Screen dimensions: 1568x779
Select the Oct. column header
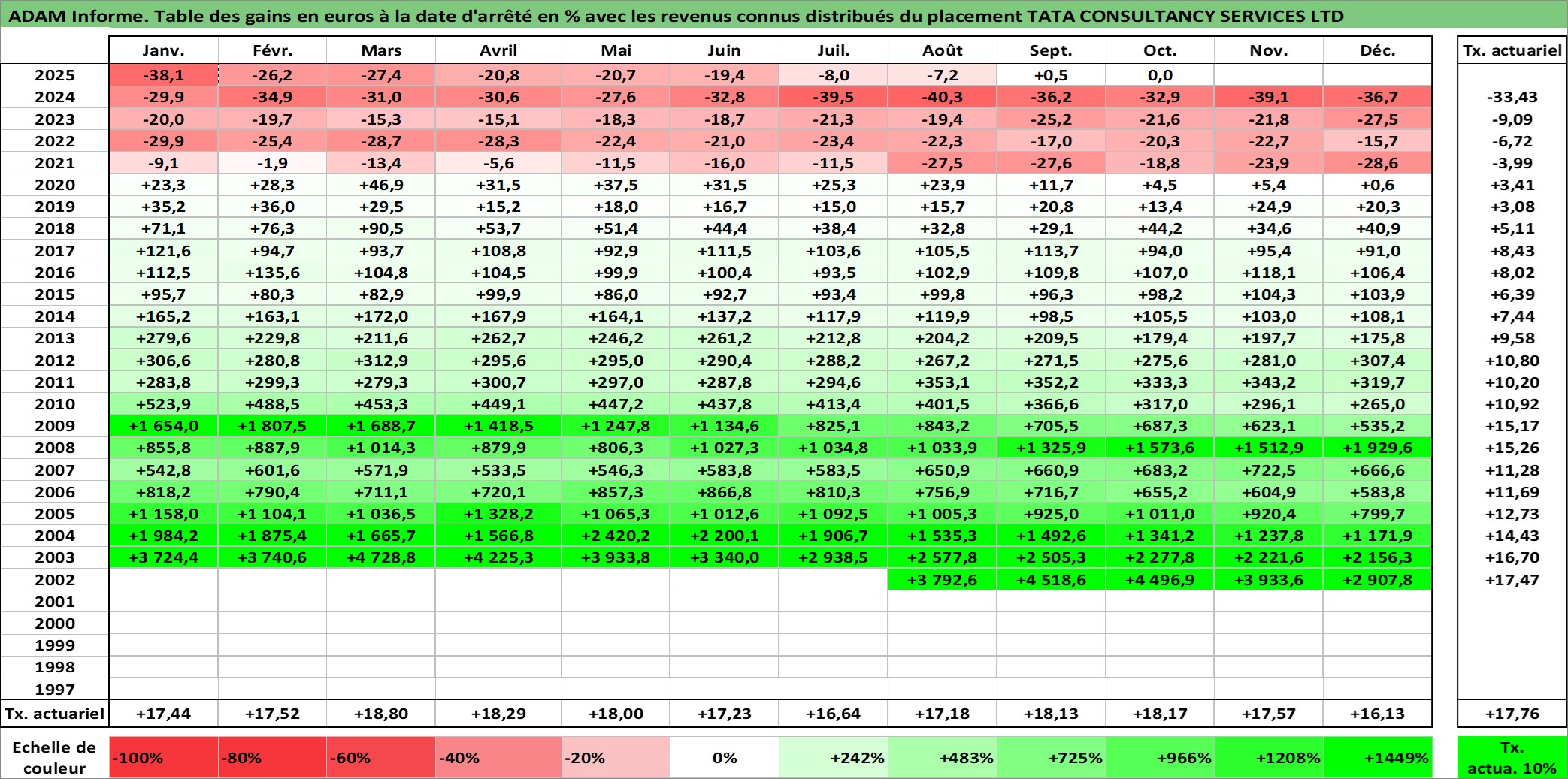click(x=1160, y=50)
